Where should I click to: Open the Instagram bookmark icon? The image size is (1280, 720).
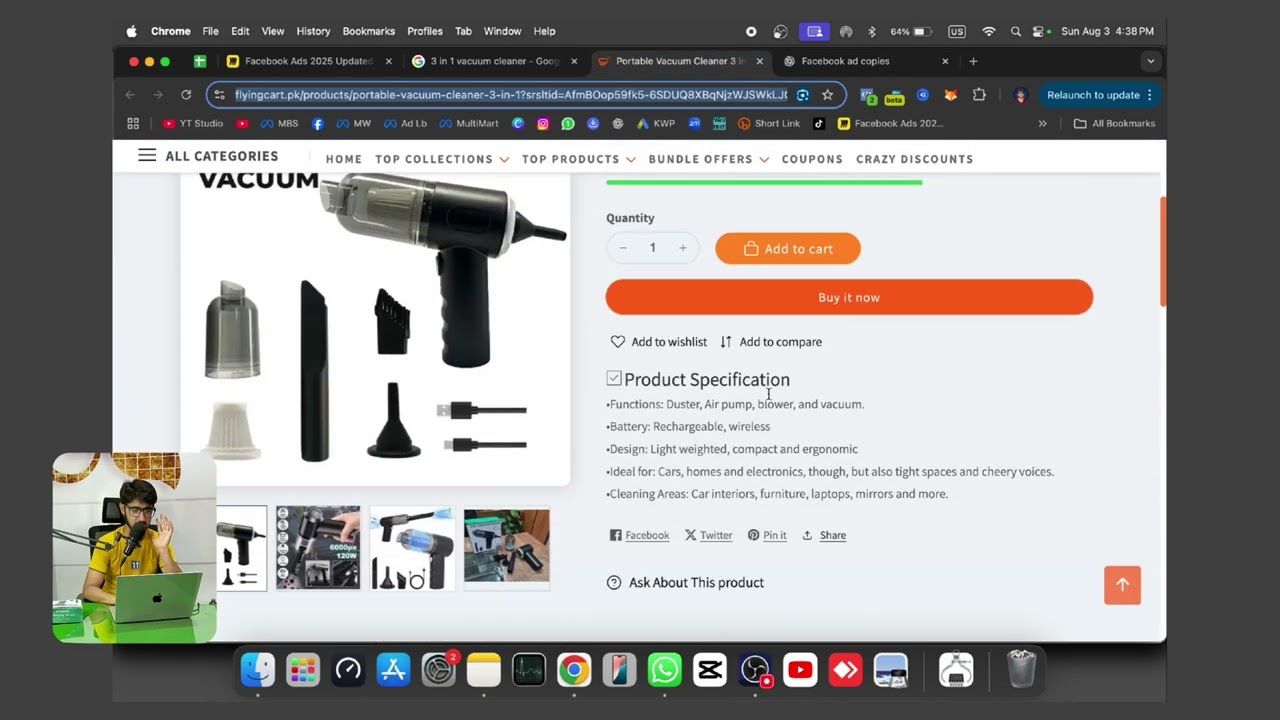click(543, 124)
